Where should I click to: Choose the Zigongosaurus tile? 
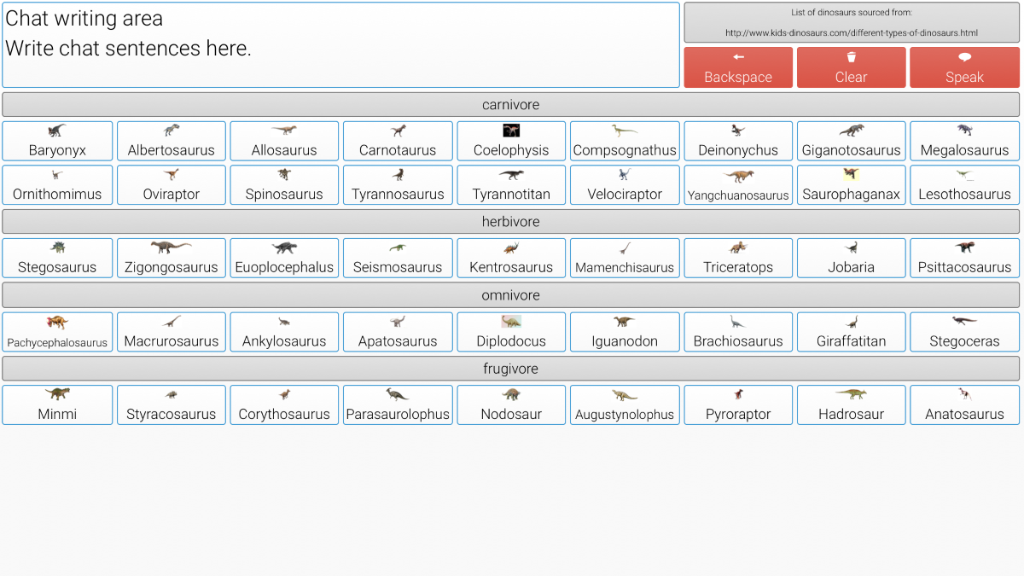(x=171, y=258)
